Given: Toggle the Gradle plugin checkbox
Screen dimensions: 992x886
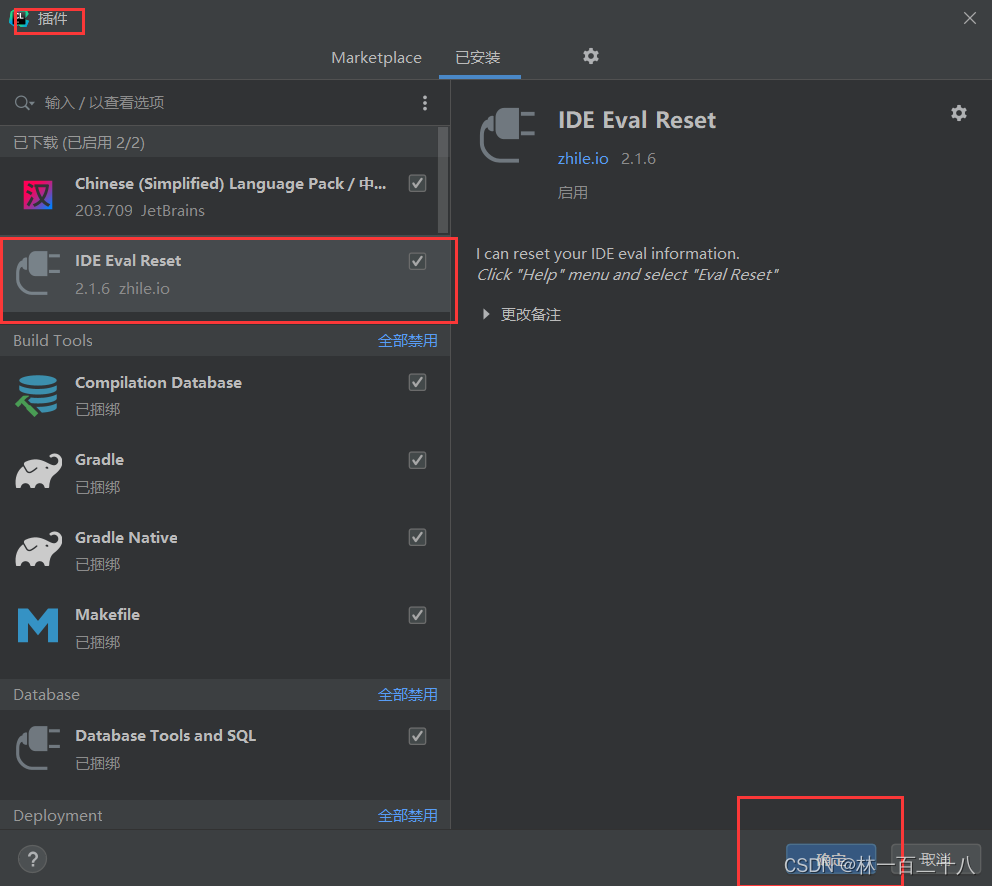Looking at the screenshot, I should tap(417, 460).
